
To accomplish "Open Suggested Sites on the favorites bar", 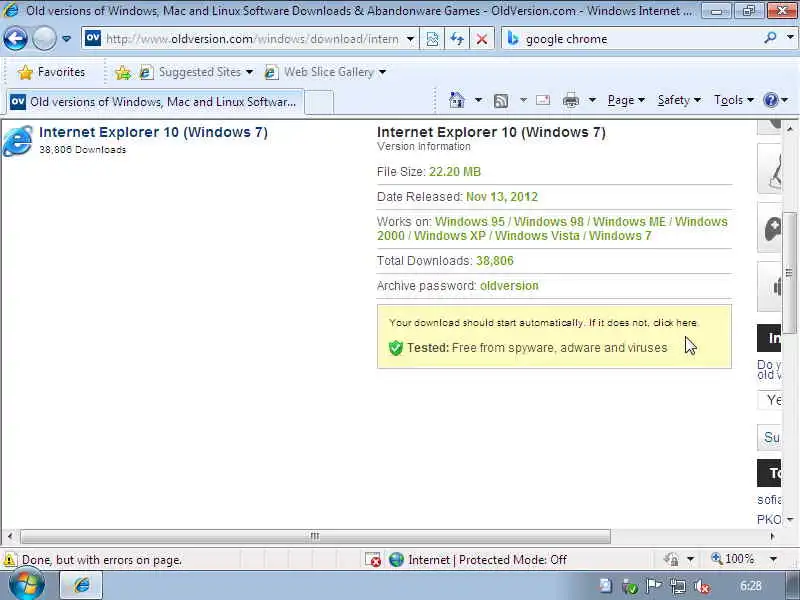I will (x=196, y=72).
